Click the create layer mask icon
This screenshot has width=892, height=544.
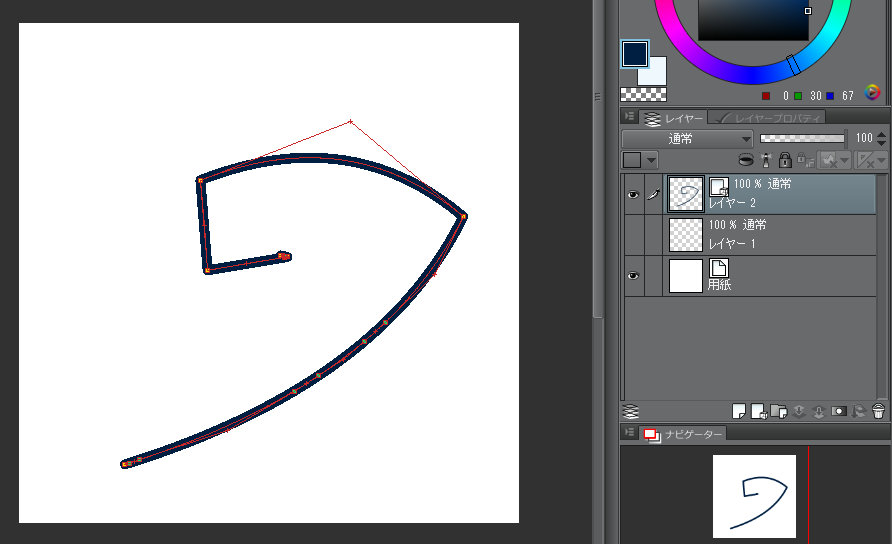[839, 411]
